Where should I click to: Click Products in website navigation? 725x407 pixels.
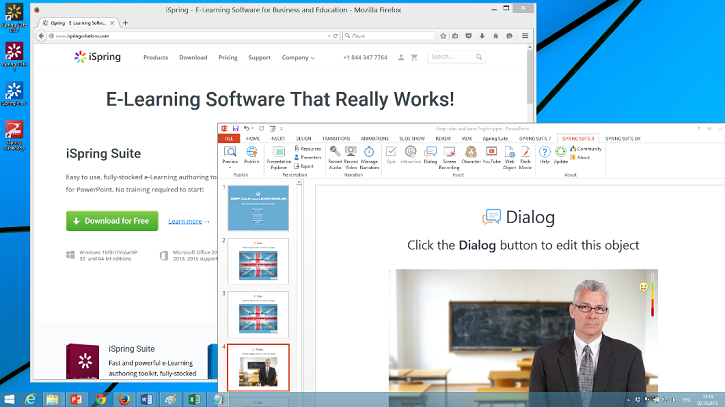[155, 57]
